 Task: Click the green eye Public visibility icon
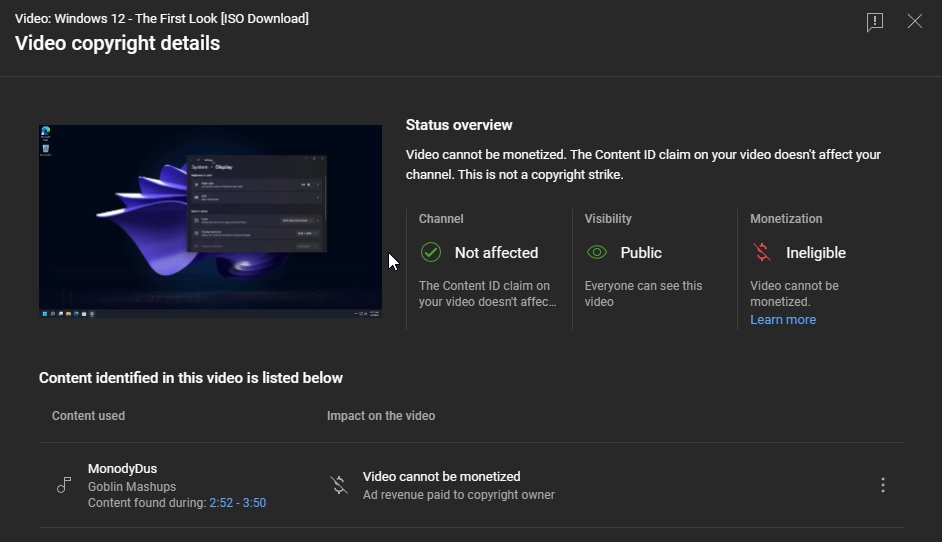(x=597, y=252)
